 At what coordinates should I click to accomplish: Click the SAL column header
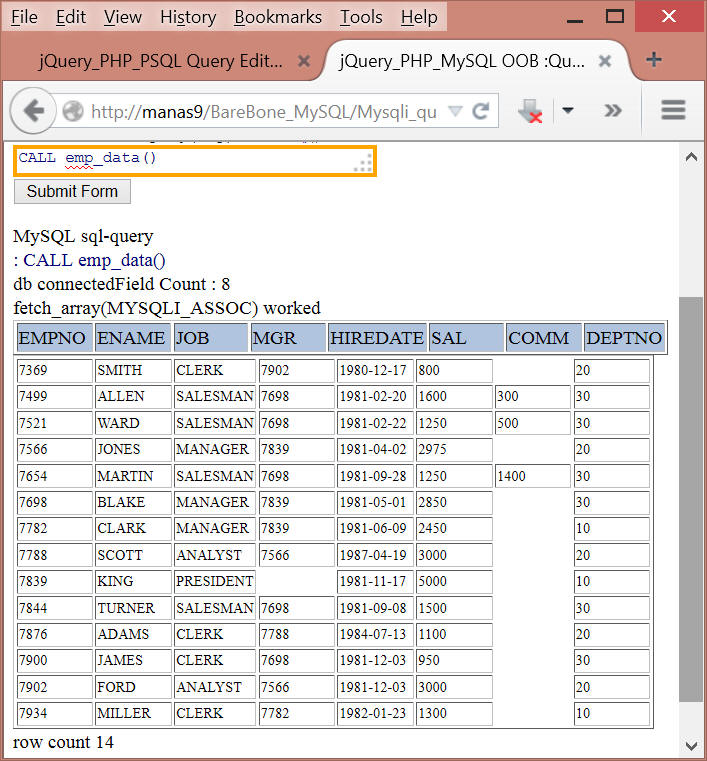pyautogui.click(x=466, y=337)
